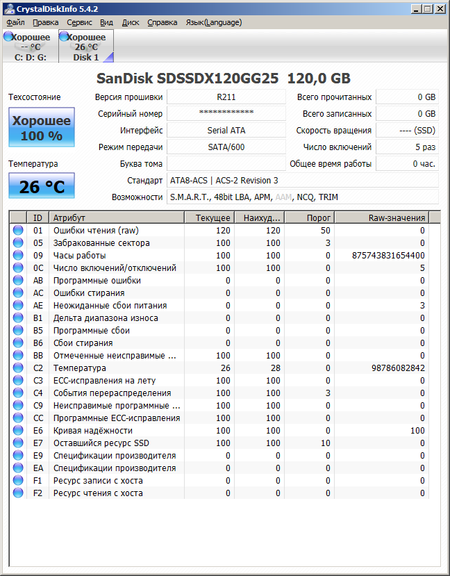Open the Правка menu

(x=46, y=22)
